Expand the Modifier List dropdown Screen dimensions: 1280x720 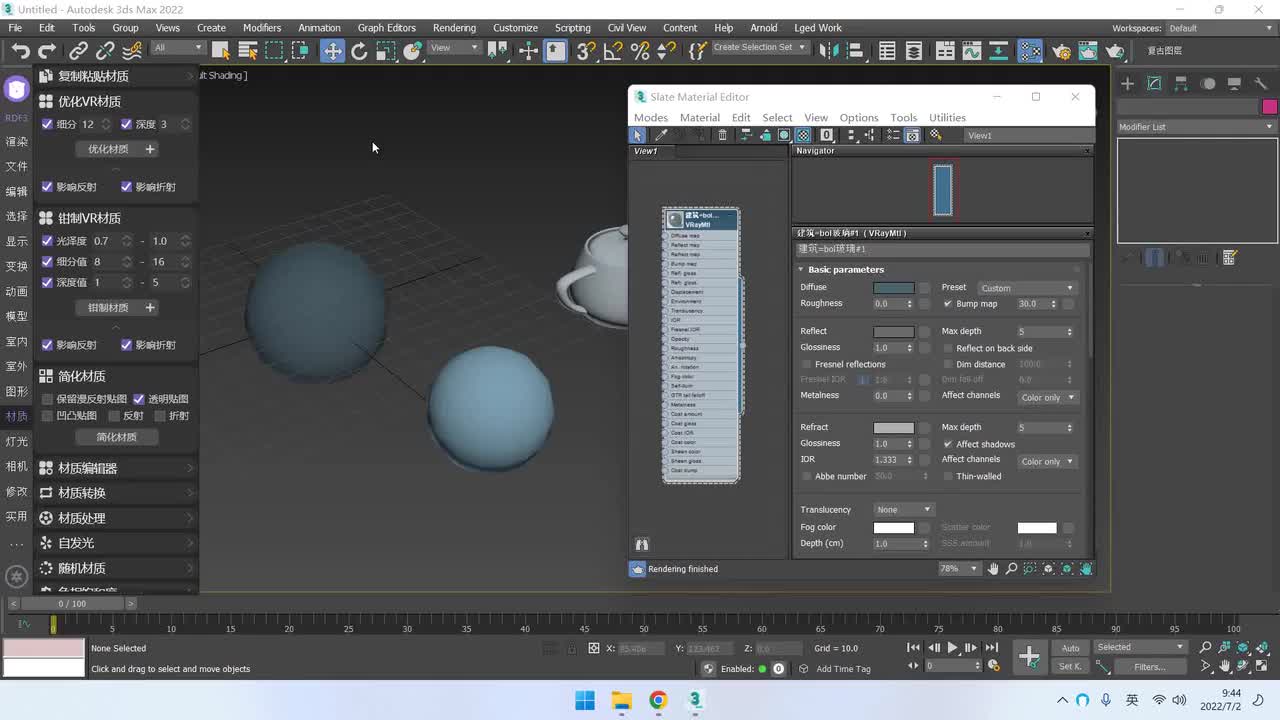pyautogui.click(x=1197, y=127)
